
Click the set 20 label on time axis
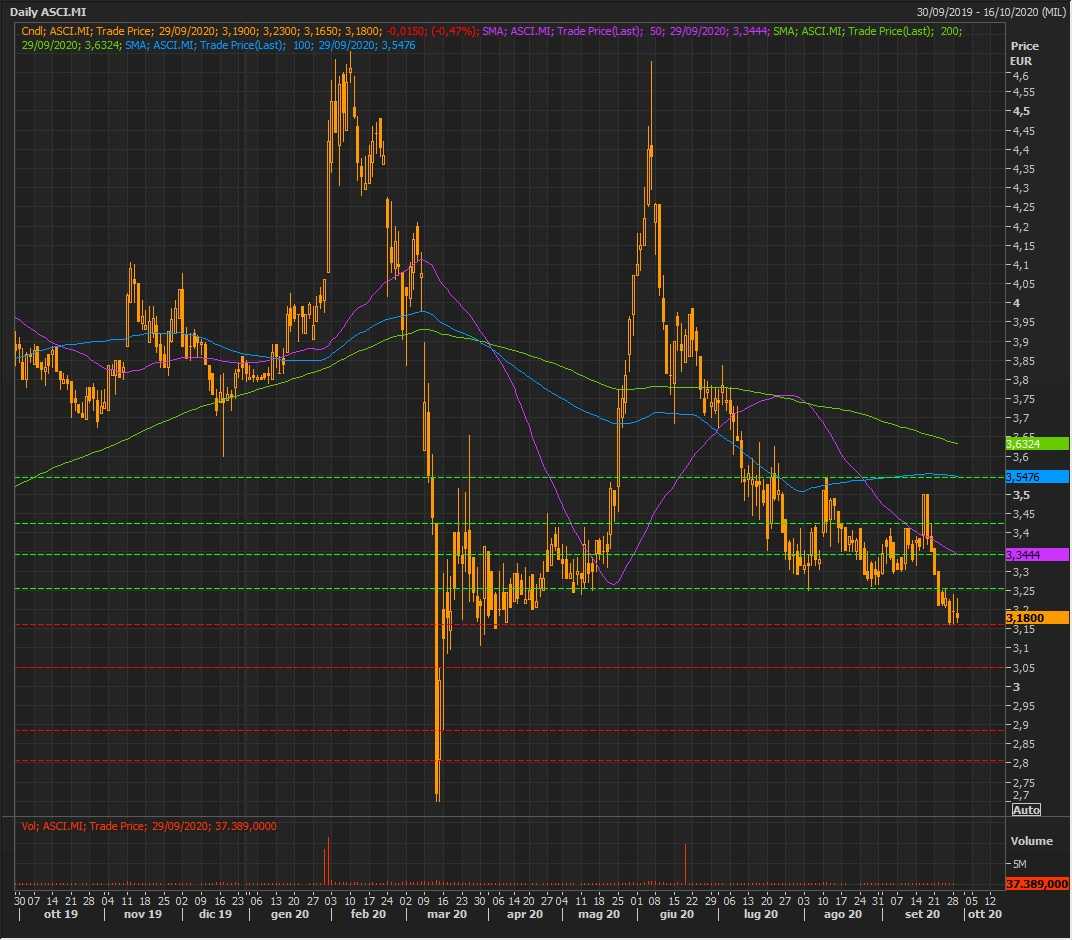click(x=922, y=914)
